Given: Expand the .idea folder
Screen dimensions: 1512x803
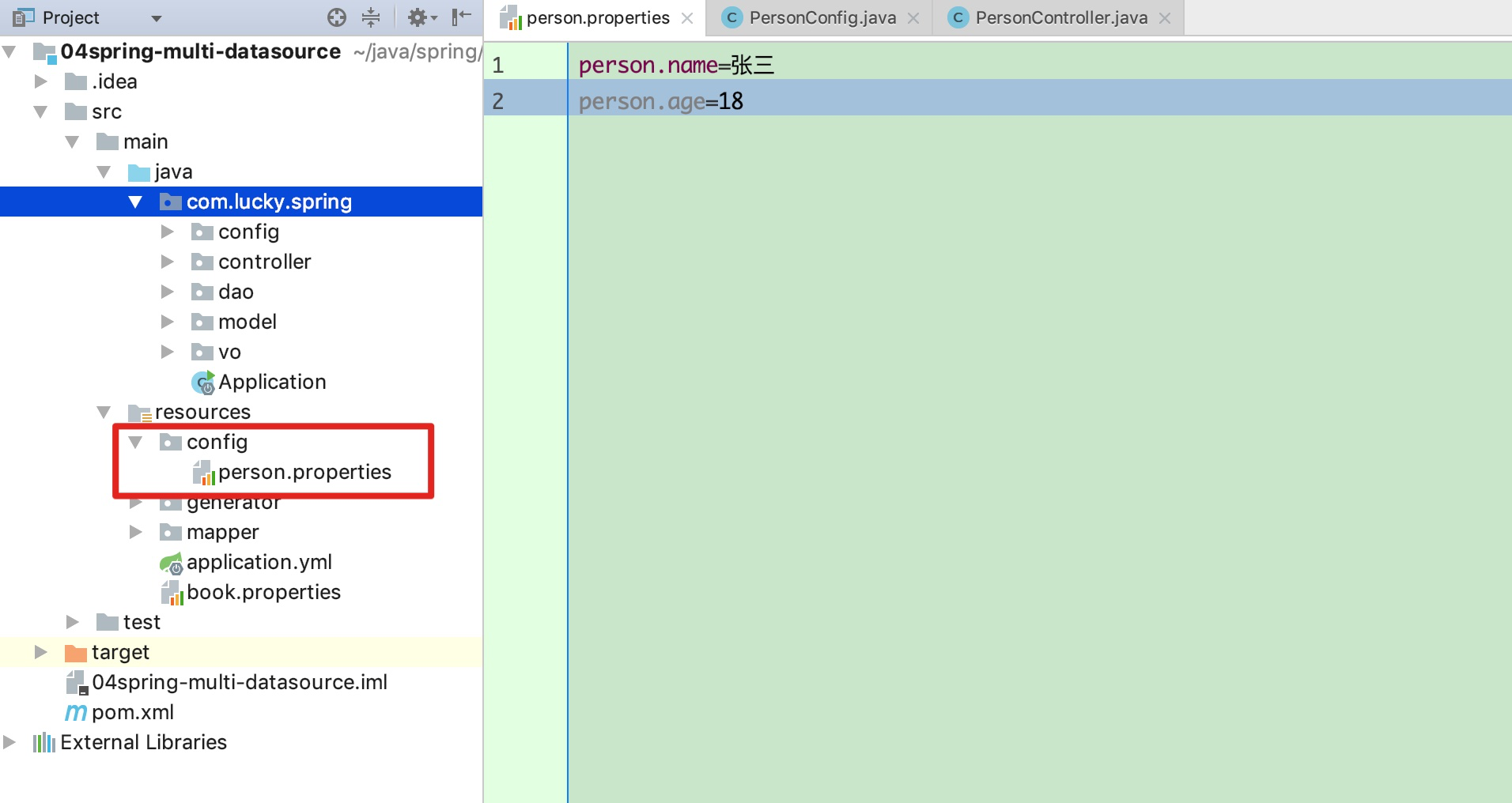Looking at the screenshot, I should coord(41,81).
